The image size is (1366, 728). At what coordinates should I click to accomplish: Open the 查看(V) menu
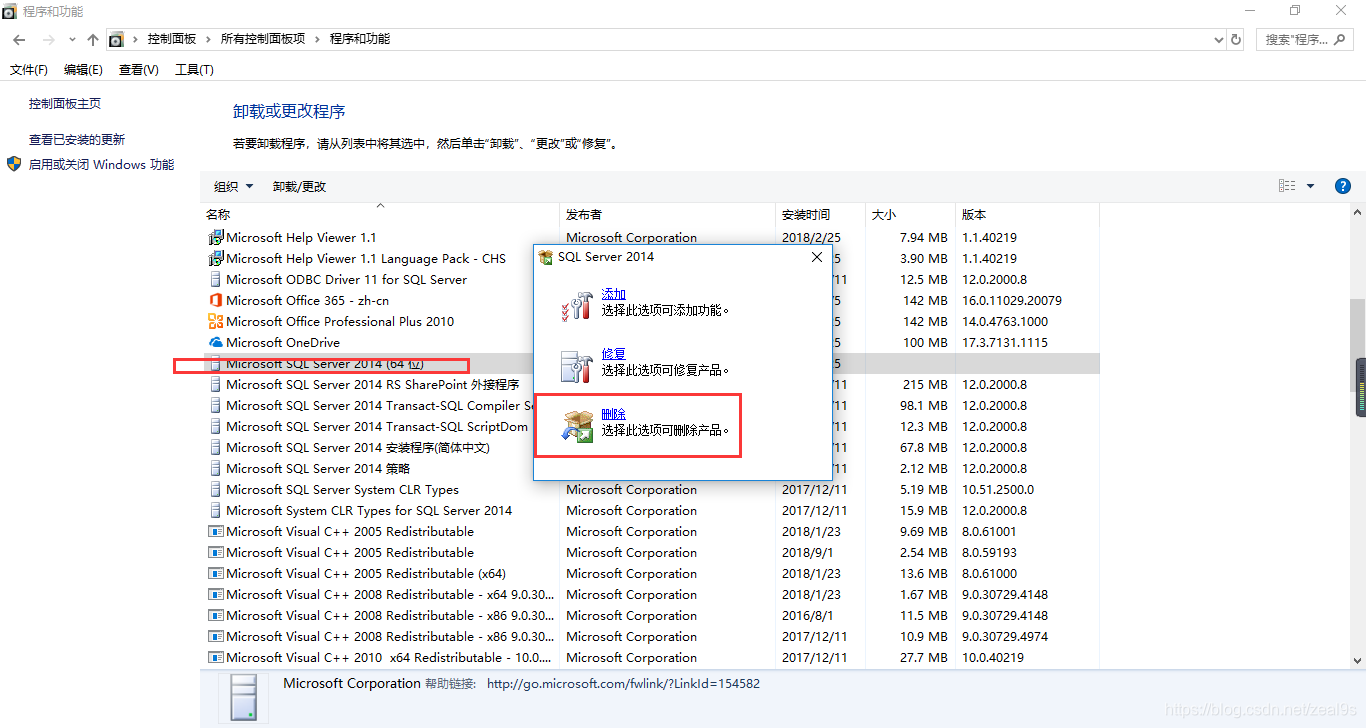(138, 70)
